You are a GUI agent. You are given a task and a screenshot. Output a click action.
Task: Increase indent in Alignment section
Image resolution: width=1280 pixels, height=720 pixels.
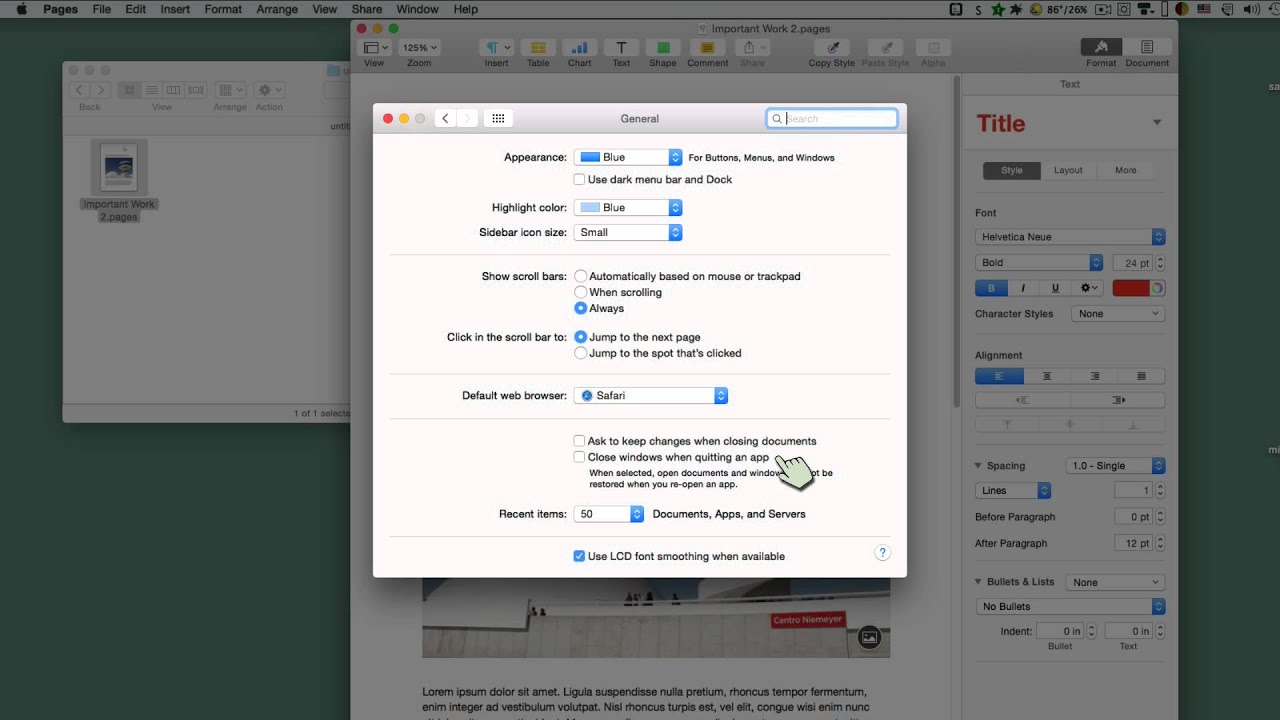(x=1118, y=400)
